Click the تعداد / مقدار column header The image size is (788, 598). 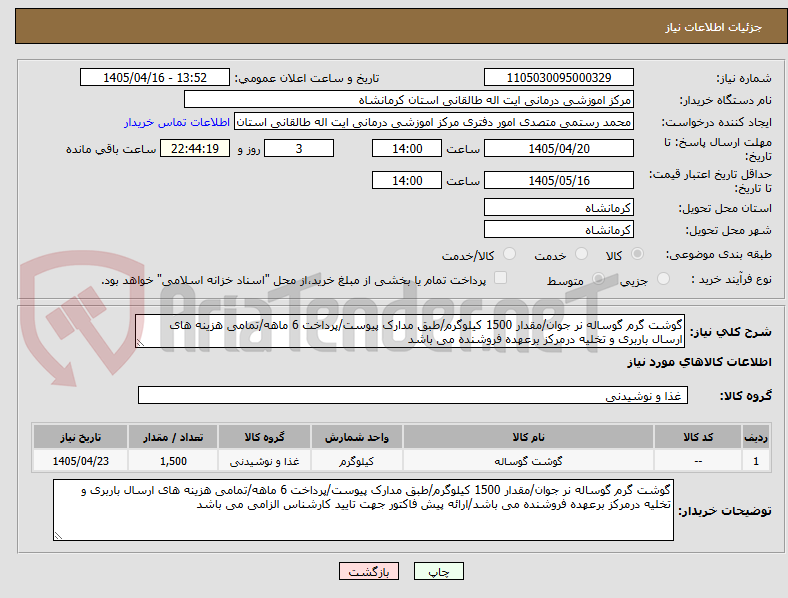tap(173, 437)
